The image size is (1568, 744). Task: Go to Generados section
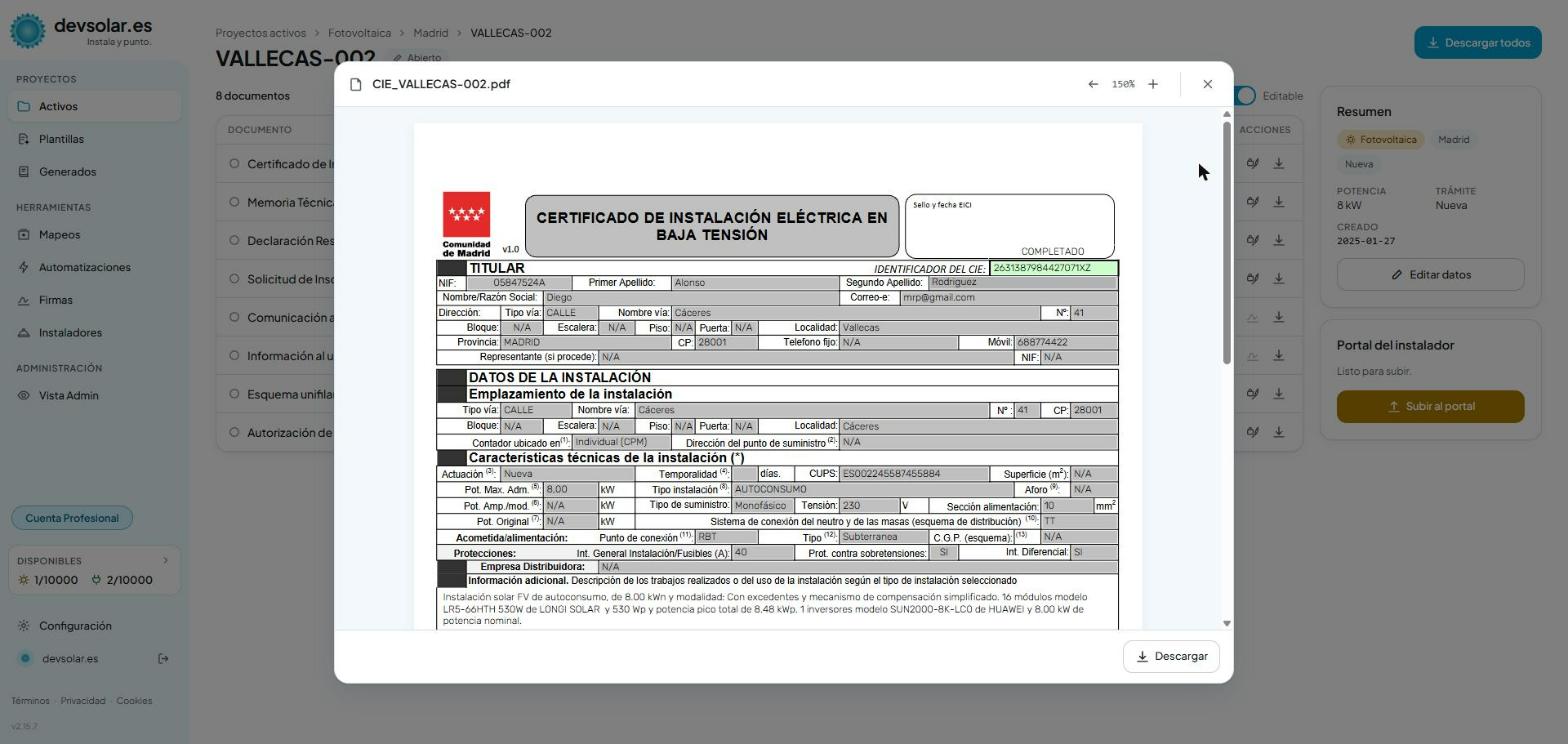click(94, 172)
